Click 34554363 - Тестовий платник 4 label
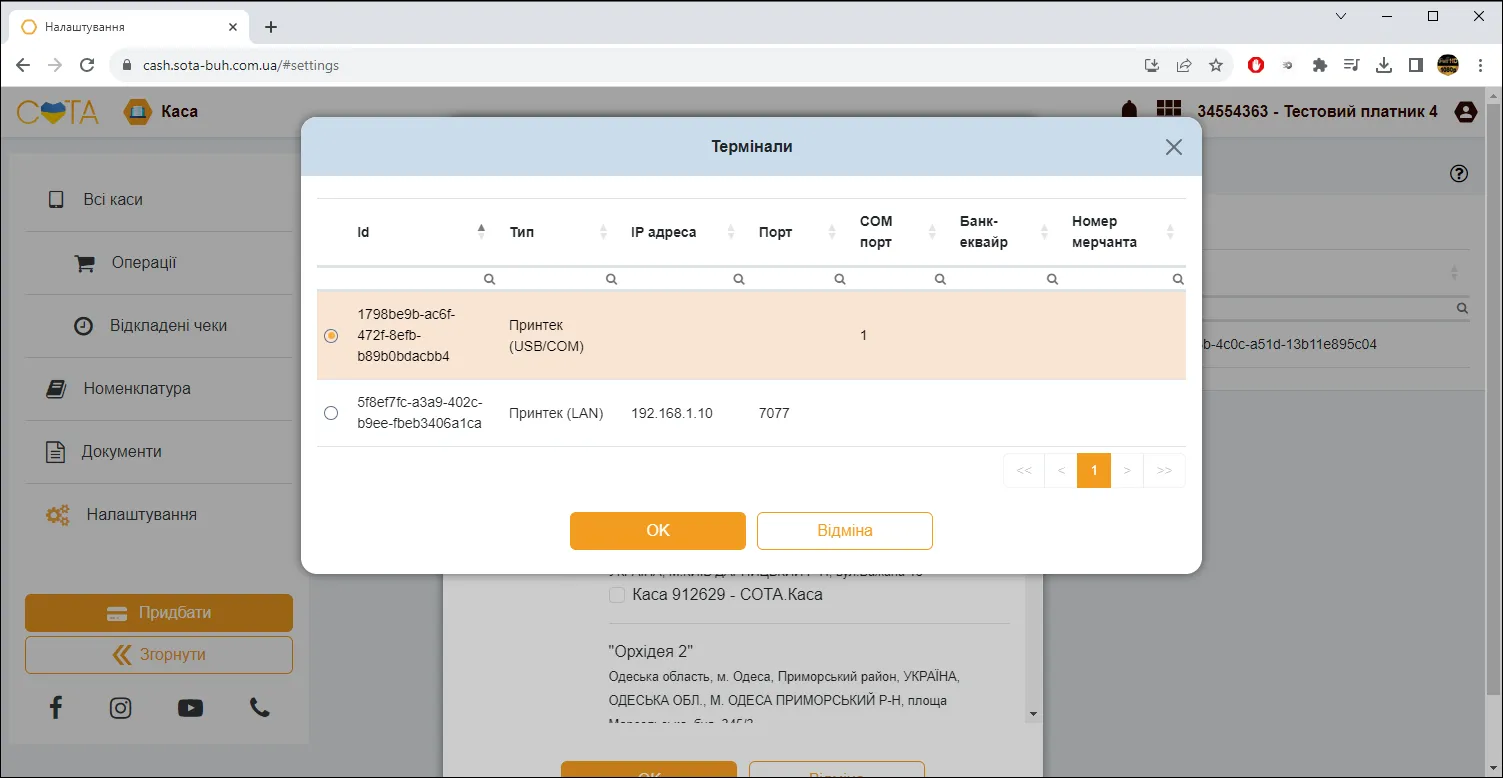The height and width of the screenshot is (778, 1503). 1317,112
